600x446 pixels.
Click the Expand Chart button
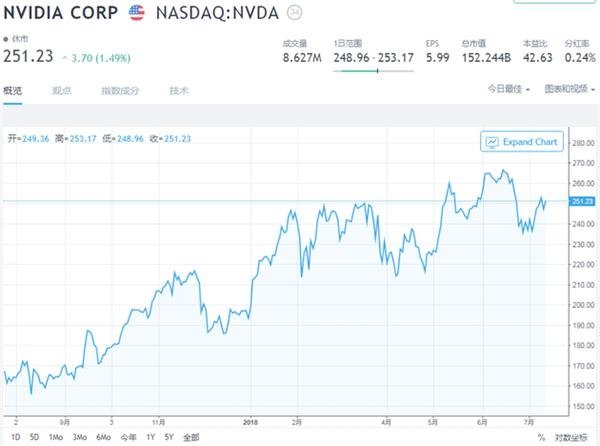coord(522,142)
